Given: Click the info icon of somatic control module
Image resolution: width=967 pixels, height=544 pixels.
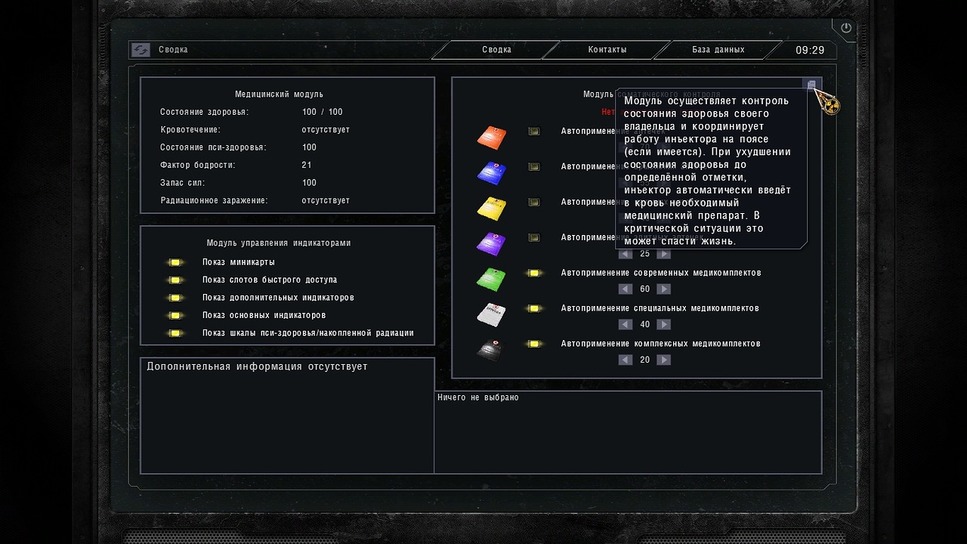Looking at the screenshot, I should (x=812, y=84).
